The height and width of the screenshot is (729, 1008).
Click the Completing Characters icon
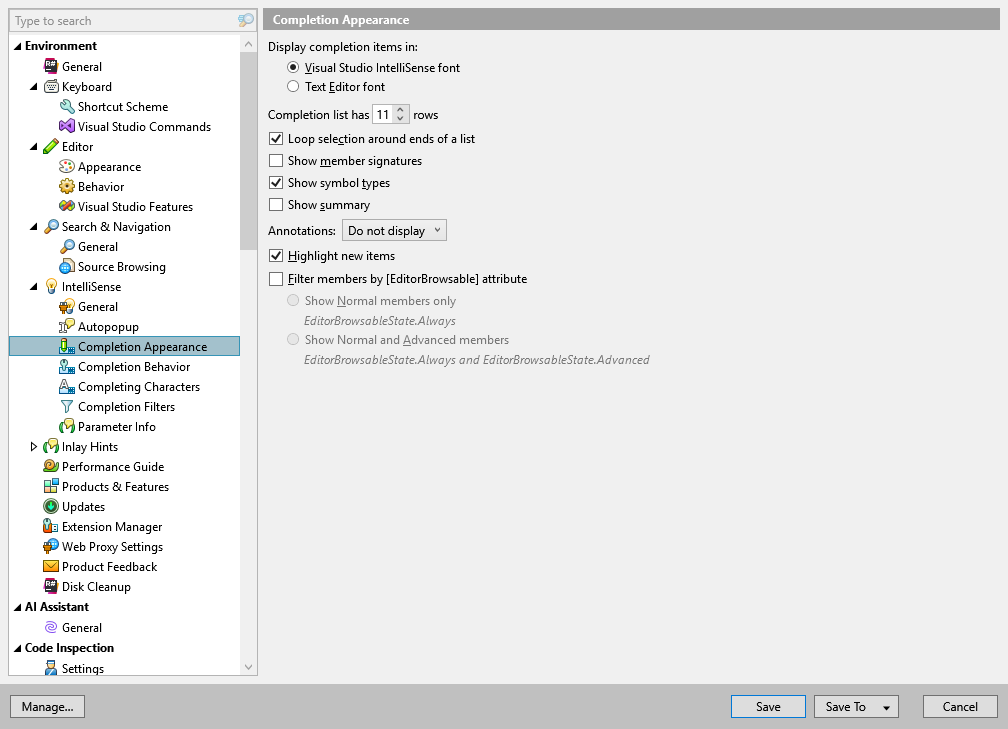coord(67,386)
